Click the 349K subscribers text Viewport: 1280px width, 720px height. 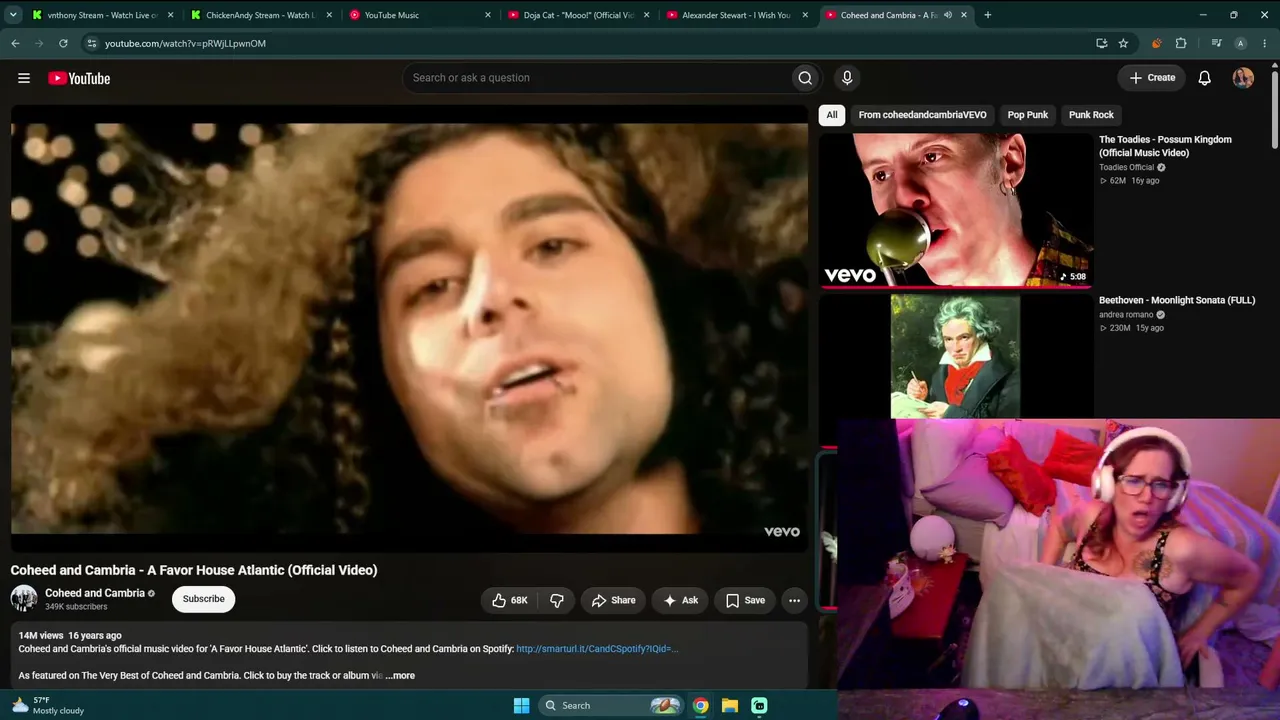(76, 607)
